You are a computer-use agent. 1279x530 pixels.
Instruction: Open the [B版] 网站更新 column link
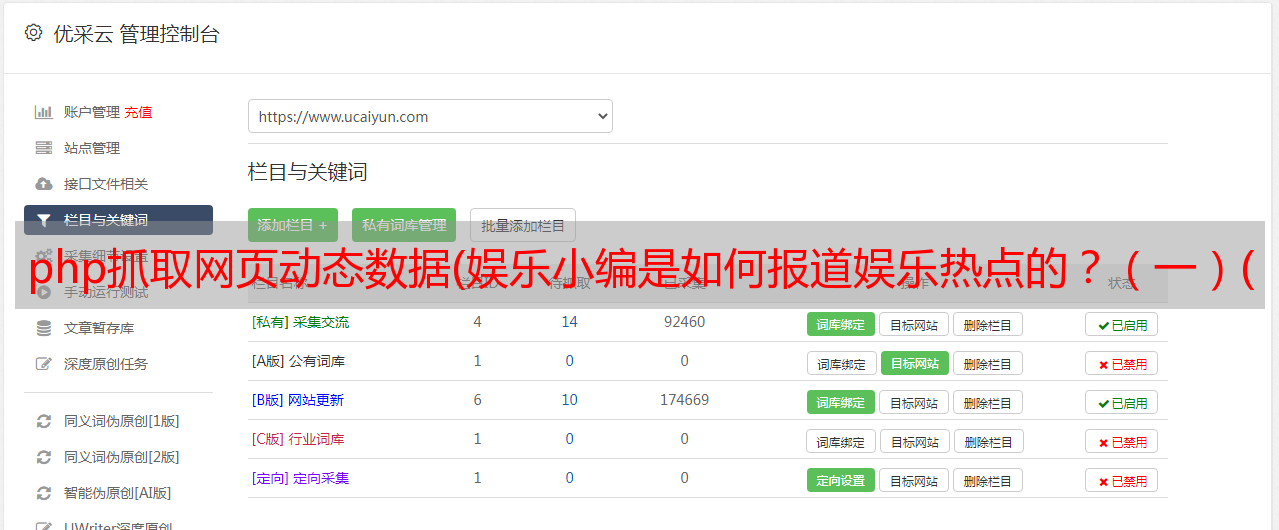tap(298, 400)
